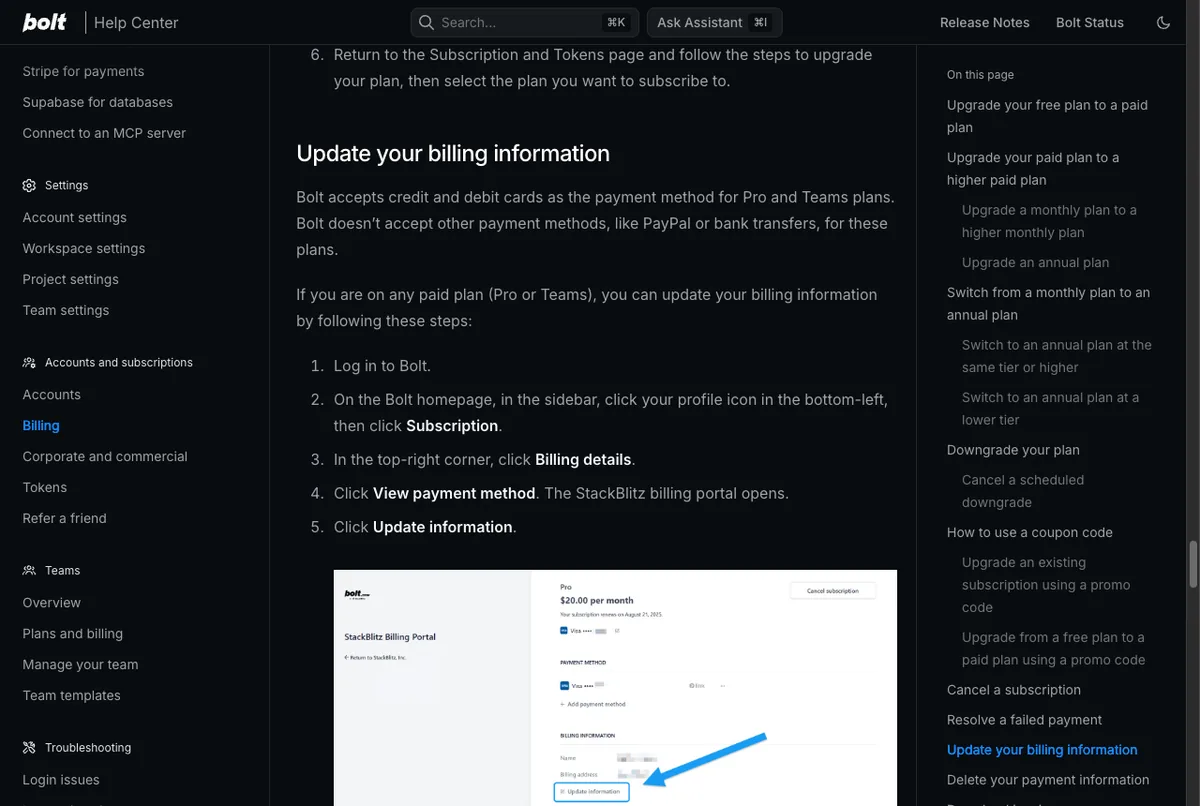
Task: Jump to Downgrade your plan section
Action: (1013, 450)
